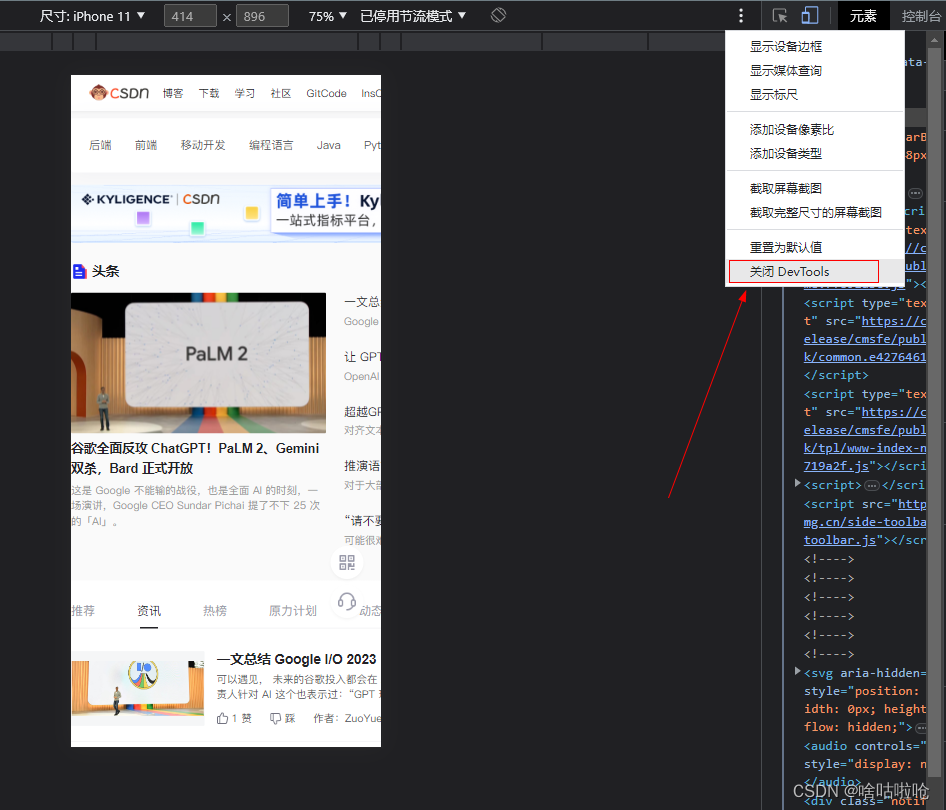Click the thumbs-up like icon
Screen dimensions: 946x810
(223, 718)
